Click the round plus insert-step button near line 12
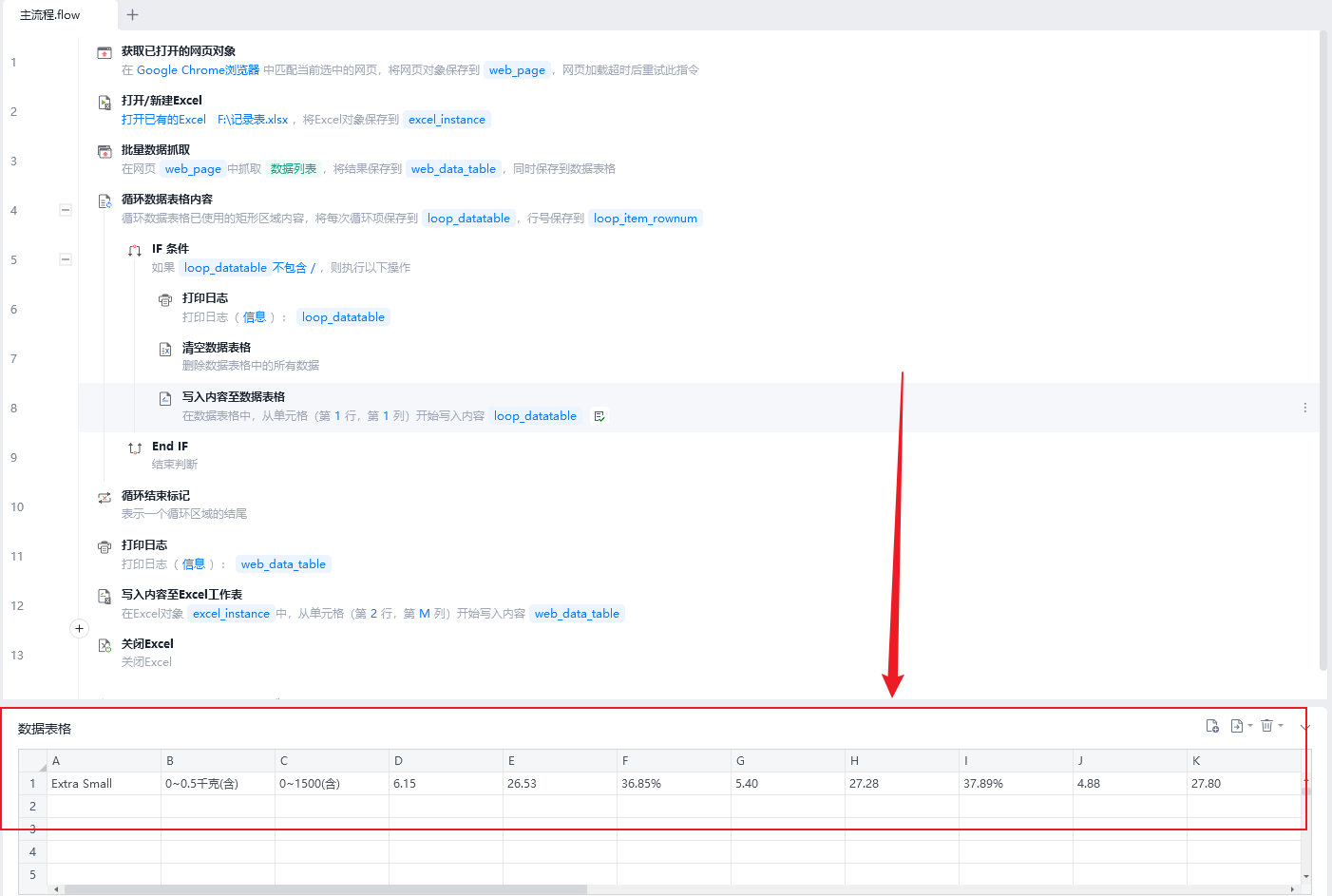Viewport: 1332px width, 896px height. (79, 628)
